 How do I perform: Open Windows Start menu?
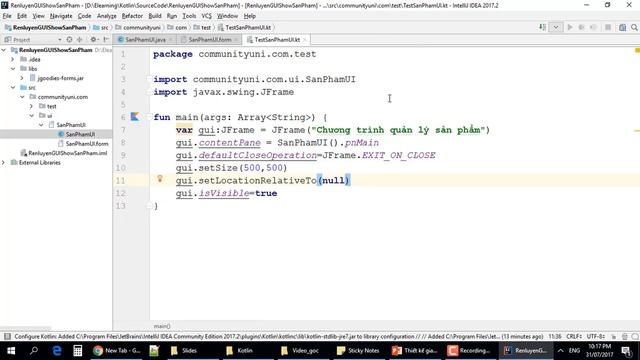tap(11, 351)
